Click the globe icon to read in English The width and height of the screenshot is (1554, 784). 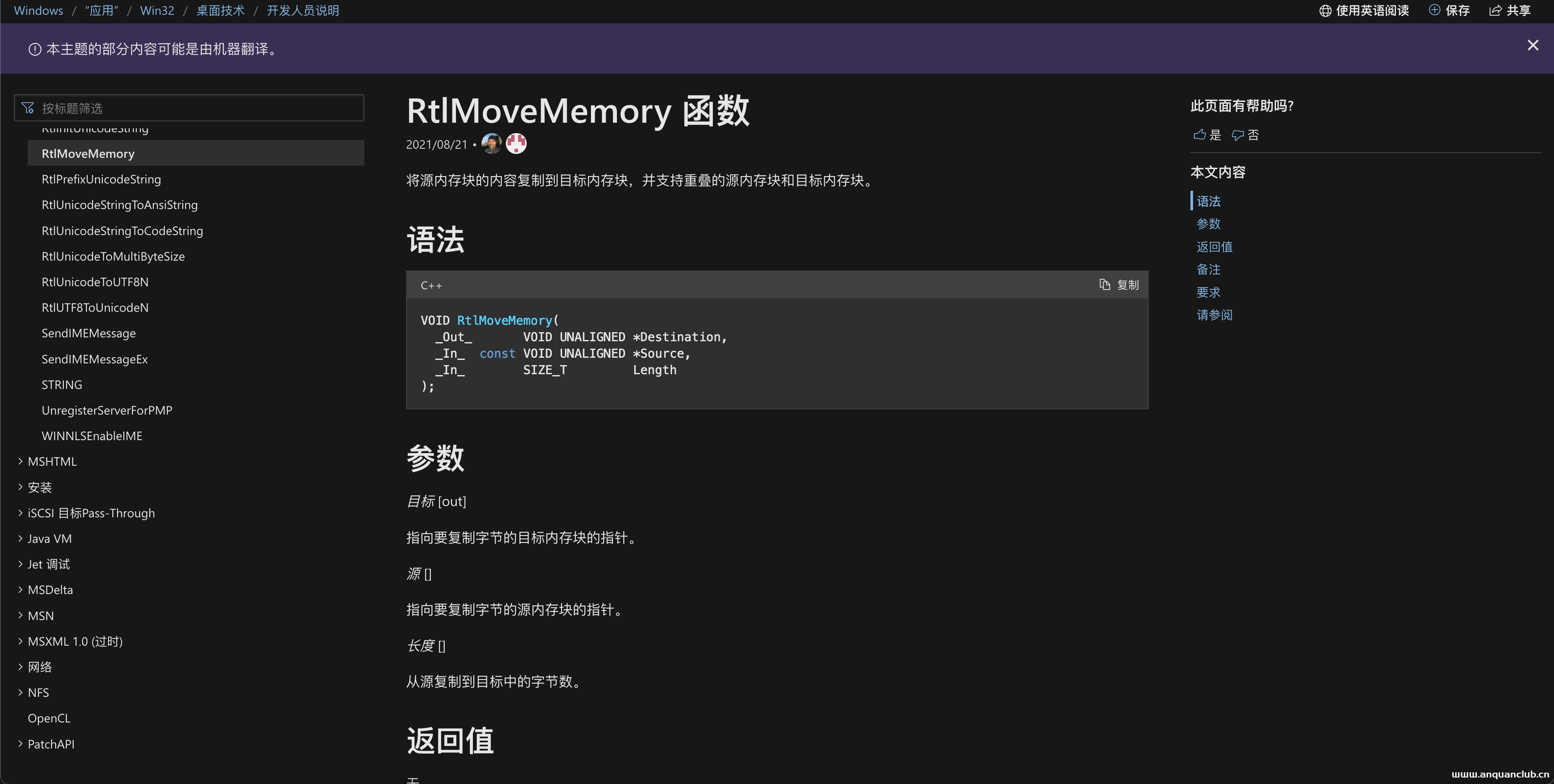(x=1325, y=11)
